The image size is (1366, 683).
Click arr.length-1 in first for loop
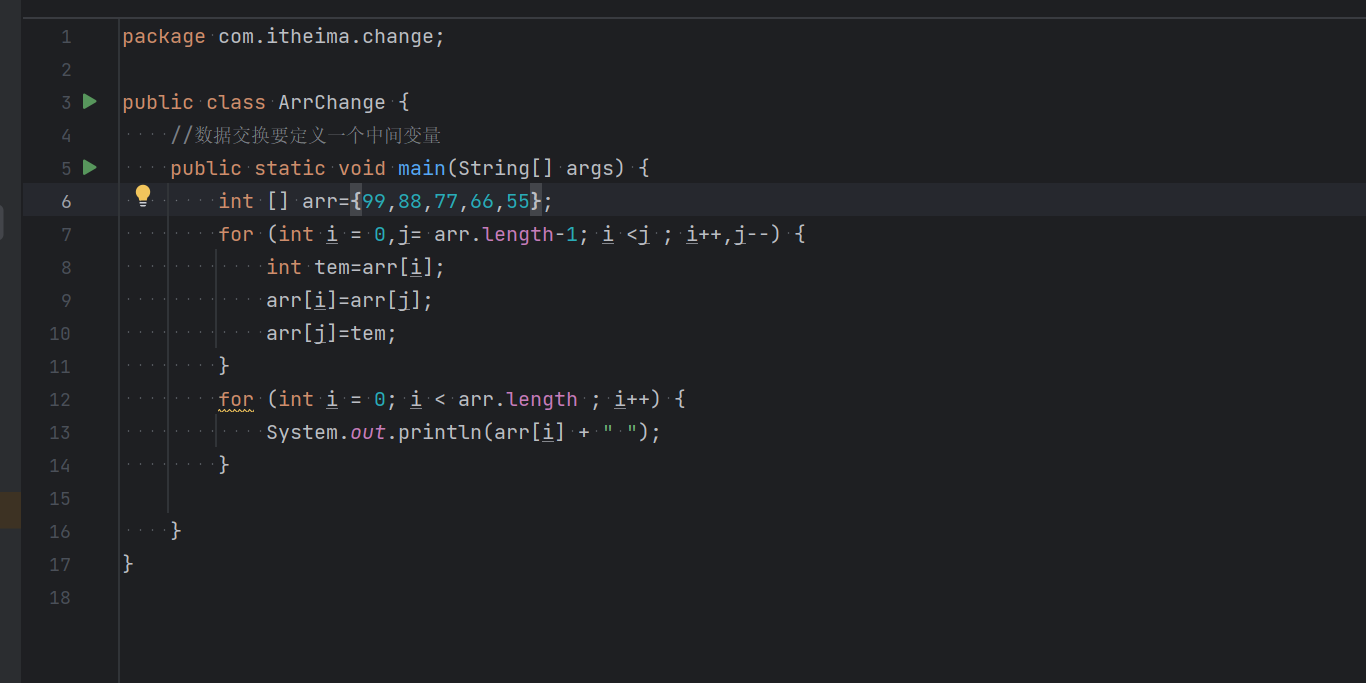click(x=506, y=235)
